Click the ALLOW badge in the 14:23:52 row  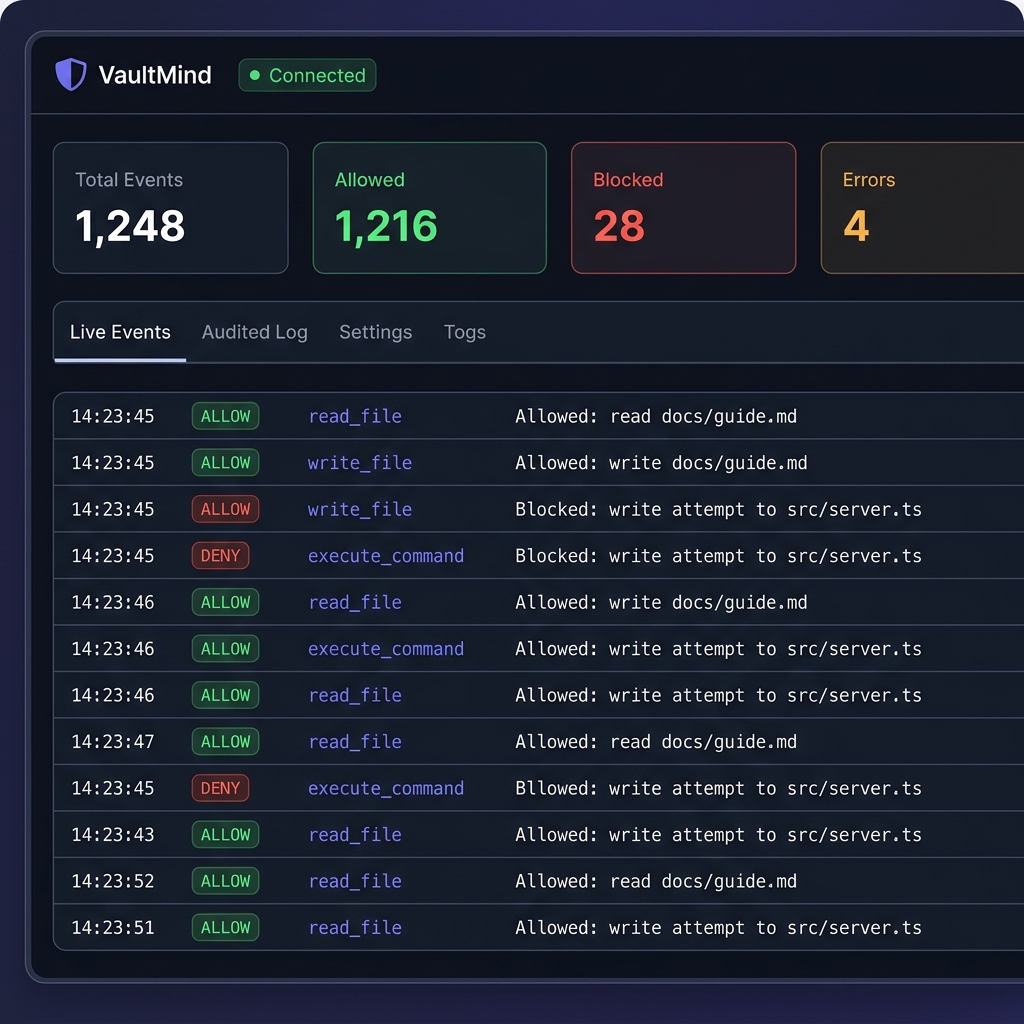[x=225, y=881]
